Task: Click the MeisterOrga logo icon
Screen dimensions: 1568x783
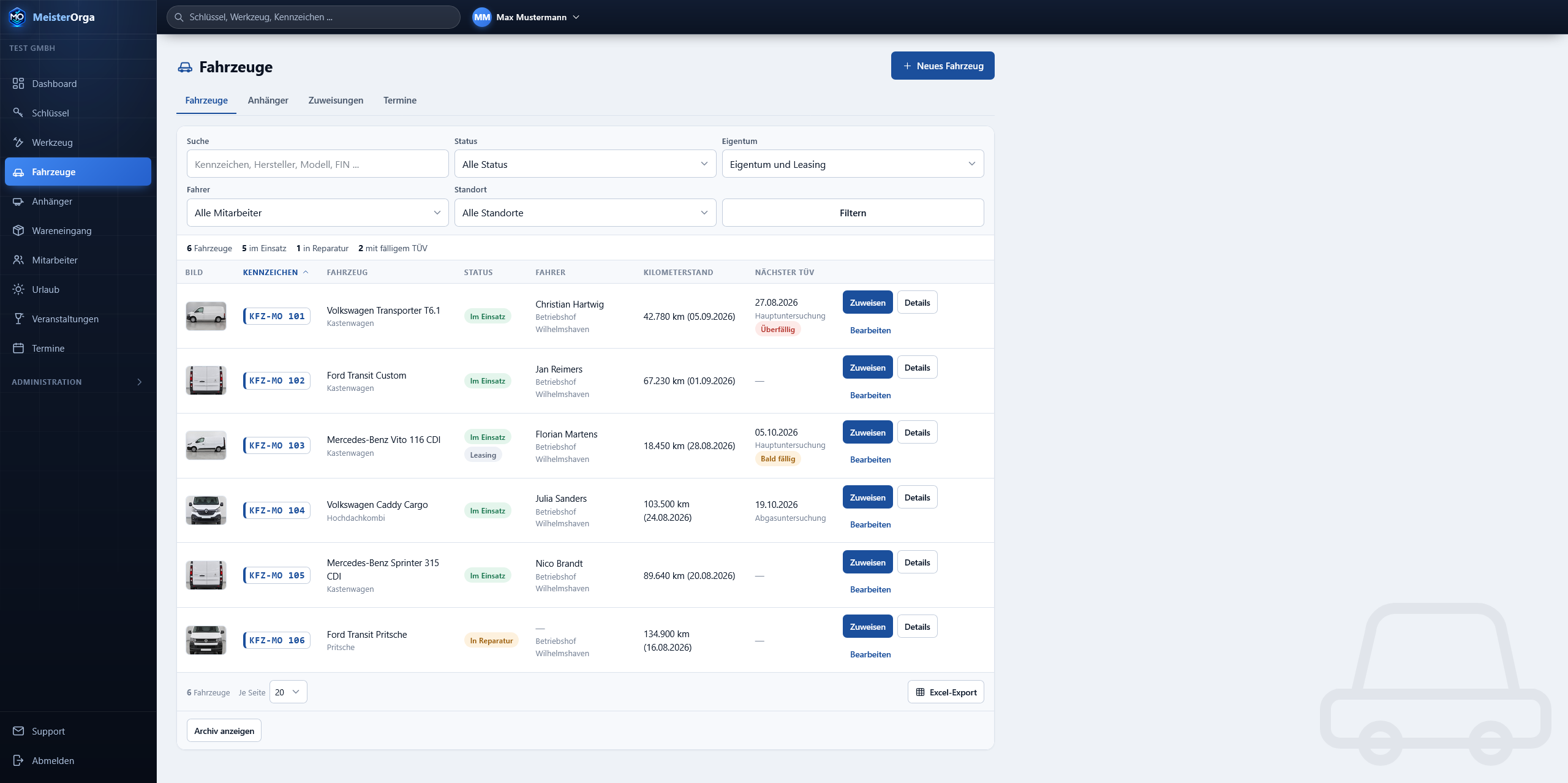Action: click(x=17, y=17)
